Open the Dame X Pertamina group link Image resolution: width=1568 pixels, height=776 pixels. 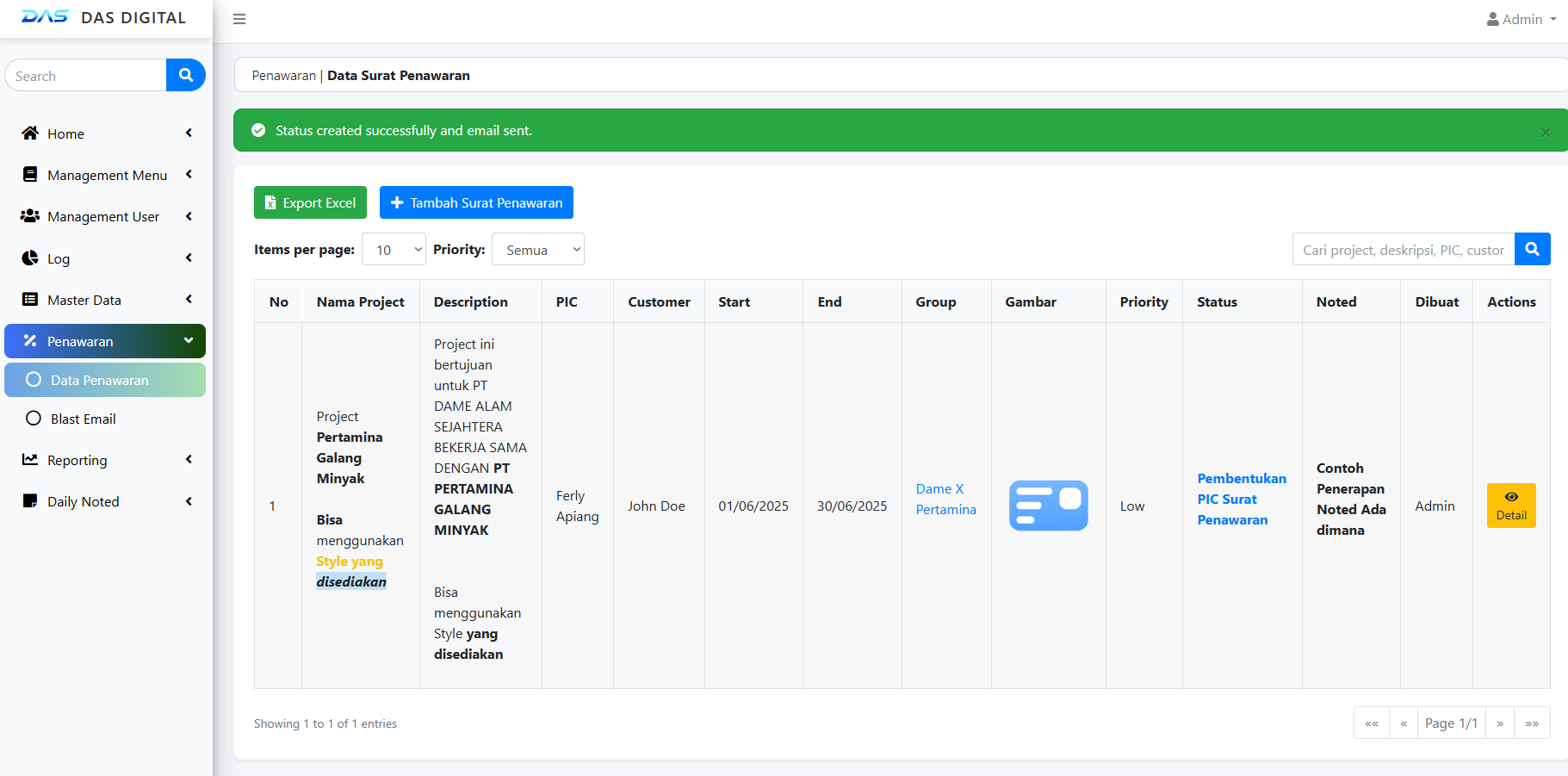(945, 500)
